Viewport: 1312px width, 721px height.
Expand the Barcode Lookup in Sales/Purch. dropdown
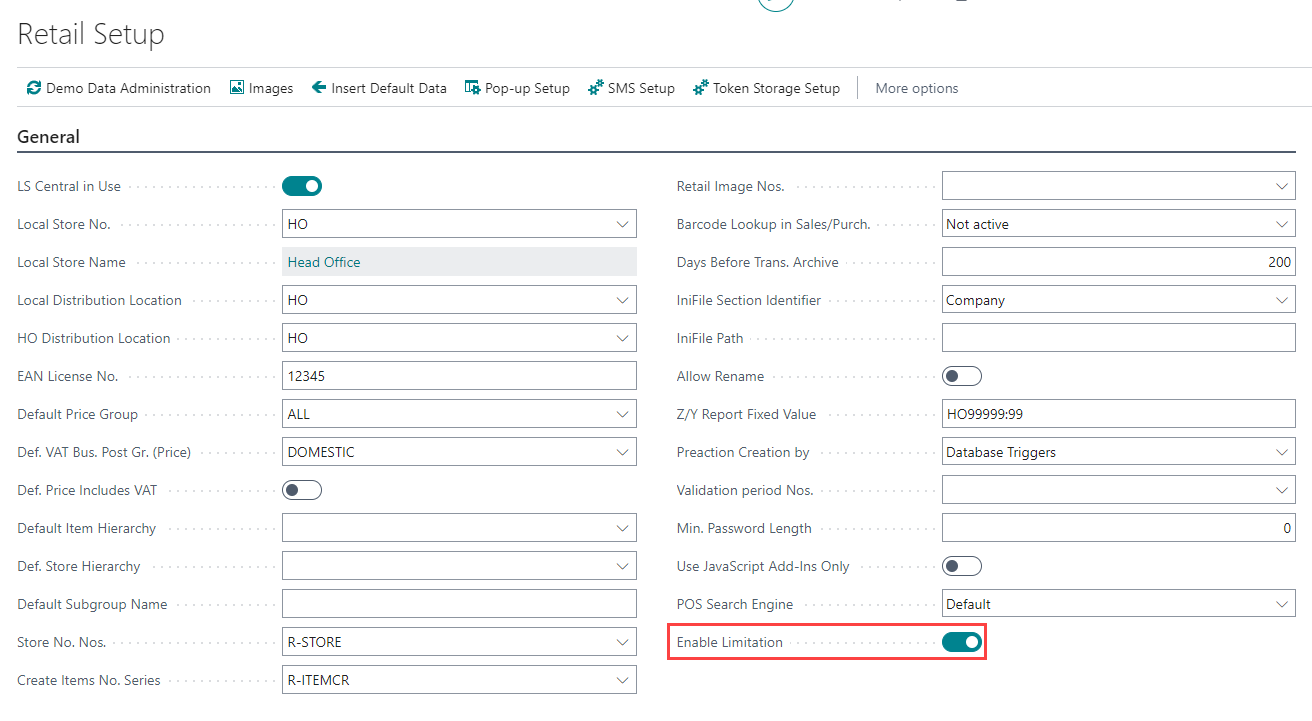click(1282, 224)
